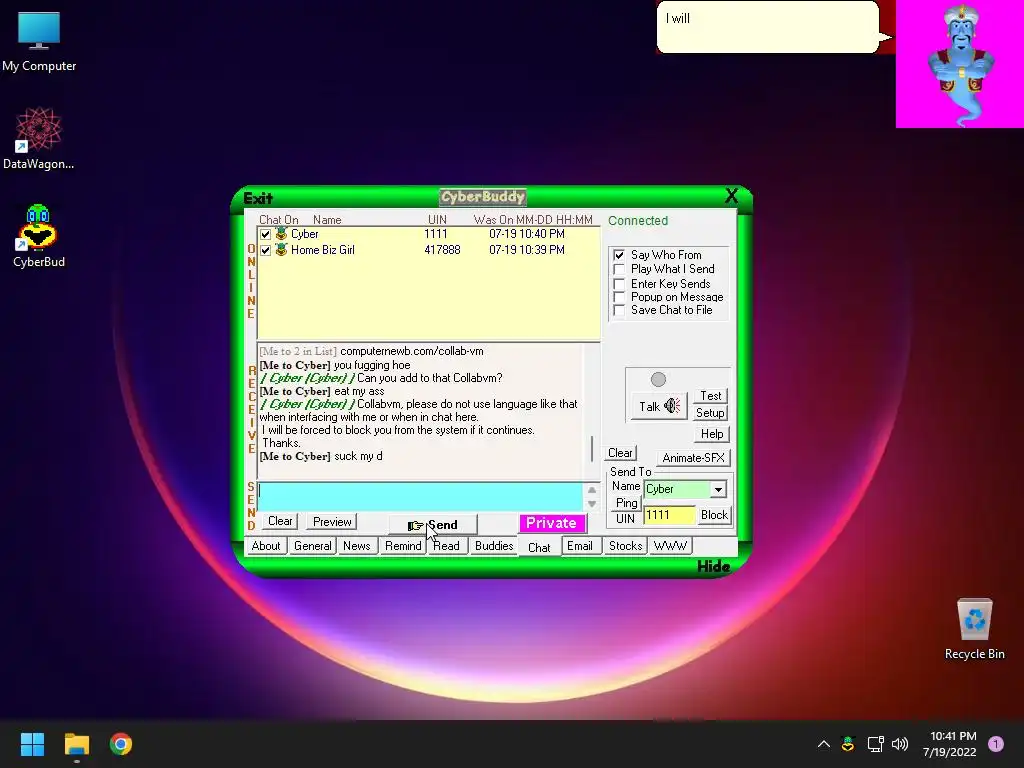
Task: Click the received messages scrollbar thumb
Action: point(592,449)
